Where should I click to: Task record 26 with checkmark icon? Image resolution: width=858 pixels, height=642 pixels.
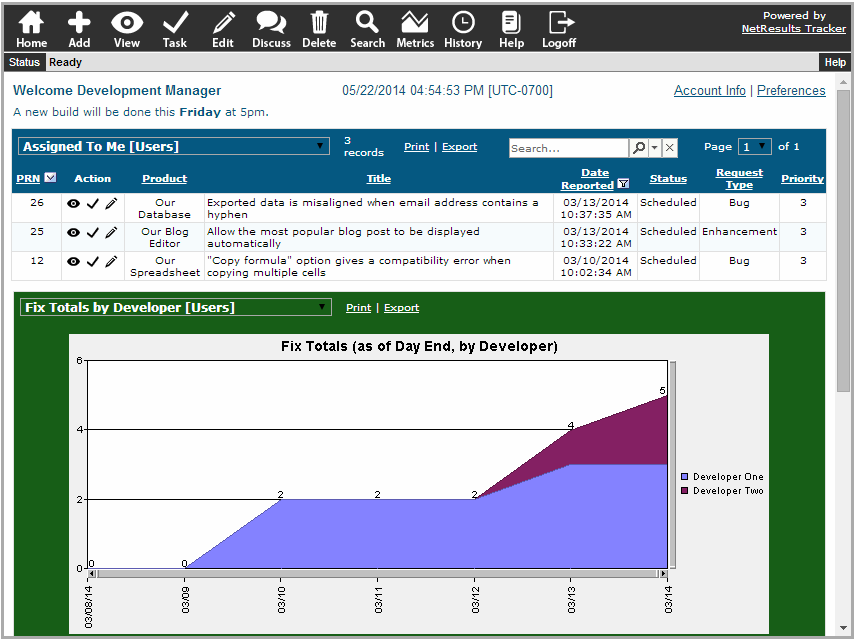(x=92, y=204)
